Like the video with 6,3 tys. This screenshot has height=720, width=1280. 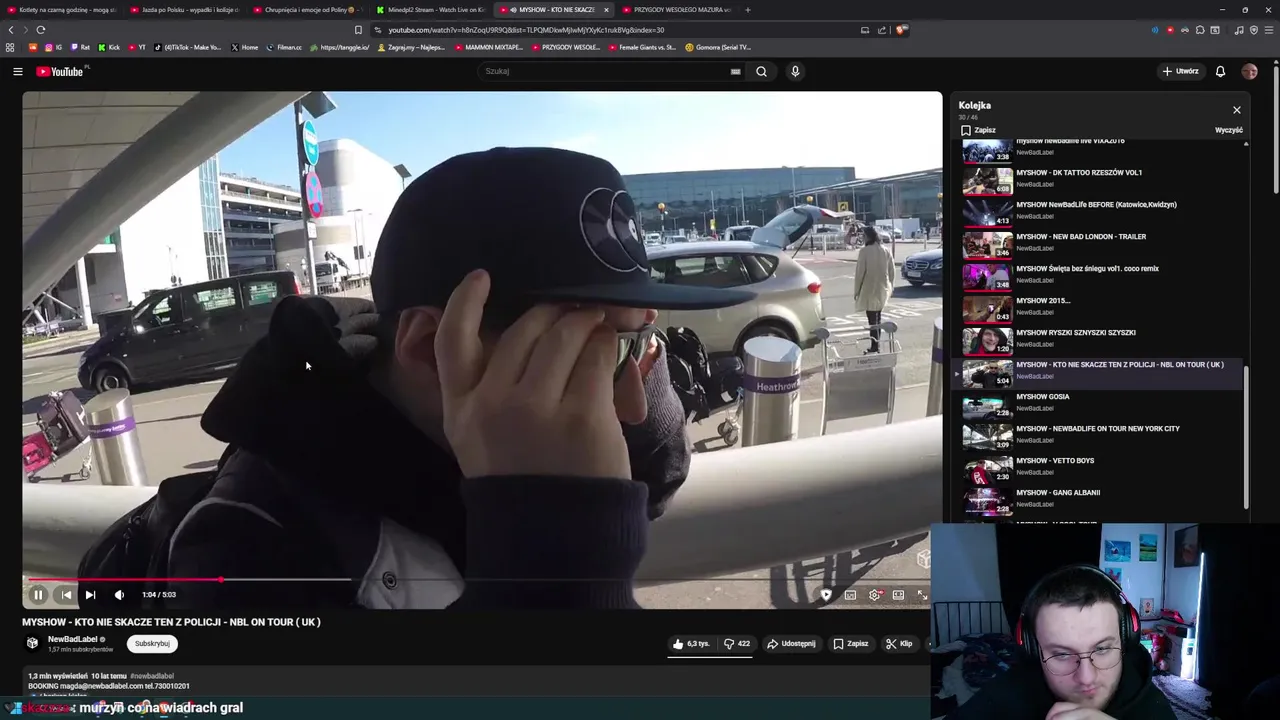[691, 644]
